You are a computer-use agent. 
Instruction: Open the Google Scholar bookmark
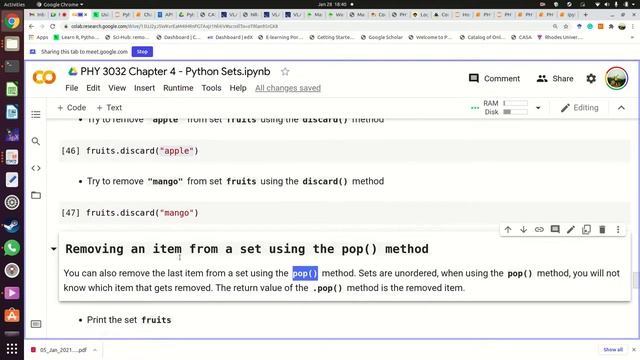pos(382,37)
